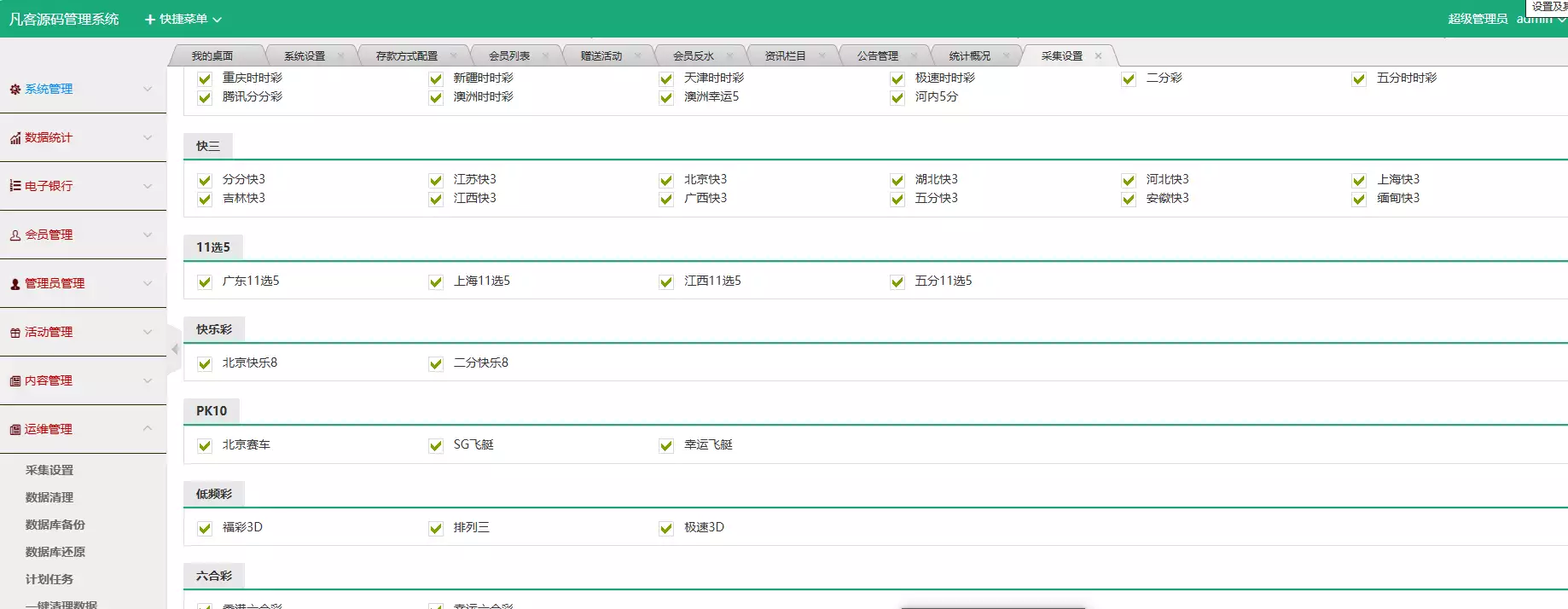Expand 系统管理 with its chevron
Viewport: 1568px width, 609px height.
point(148,89)
